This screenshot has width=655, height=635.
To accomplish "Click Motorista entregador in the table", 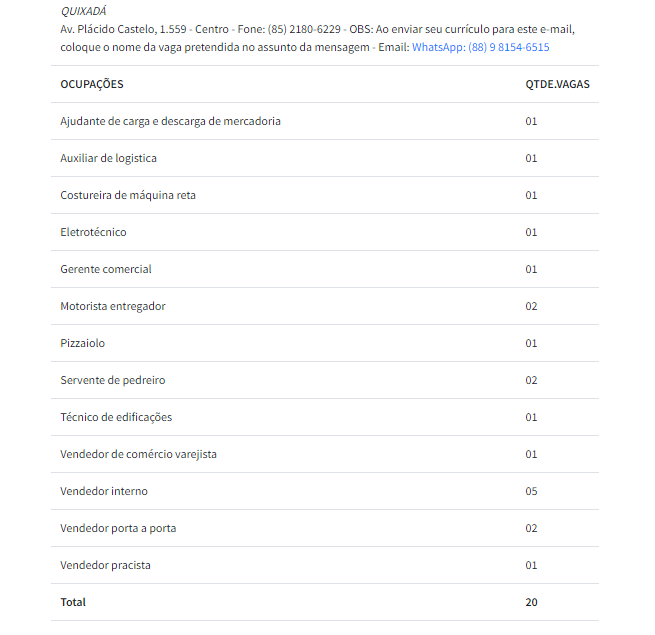I will (113, 306).
